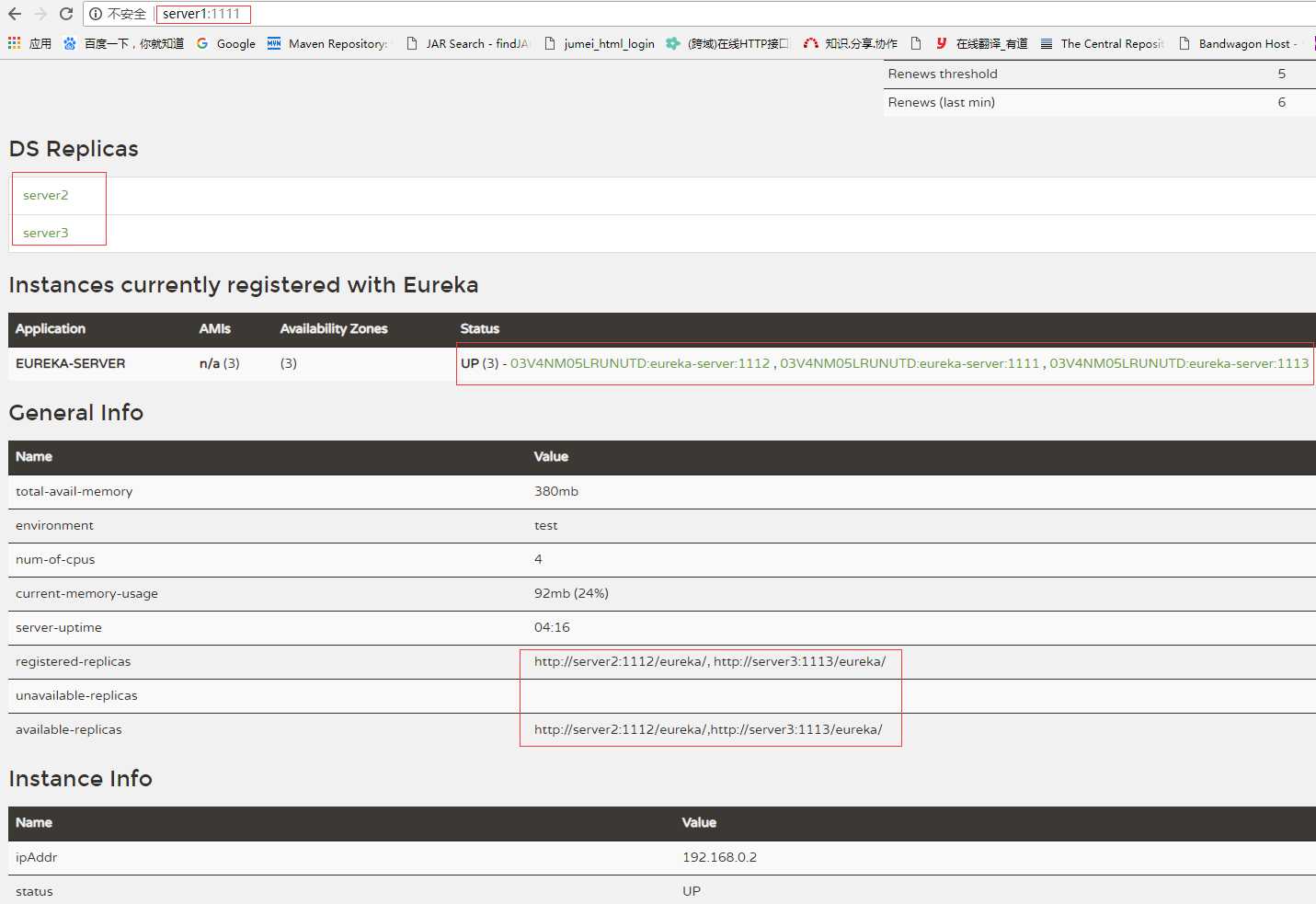Click the browser forward arrow
Viewport: 1316px width, 904px height.
pos(40,14)
